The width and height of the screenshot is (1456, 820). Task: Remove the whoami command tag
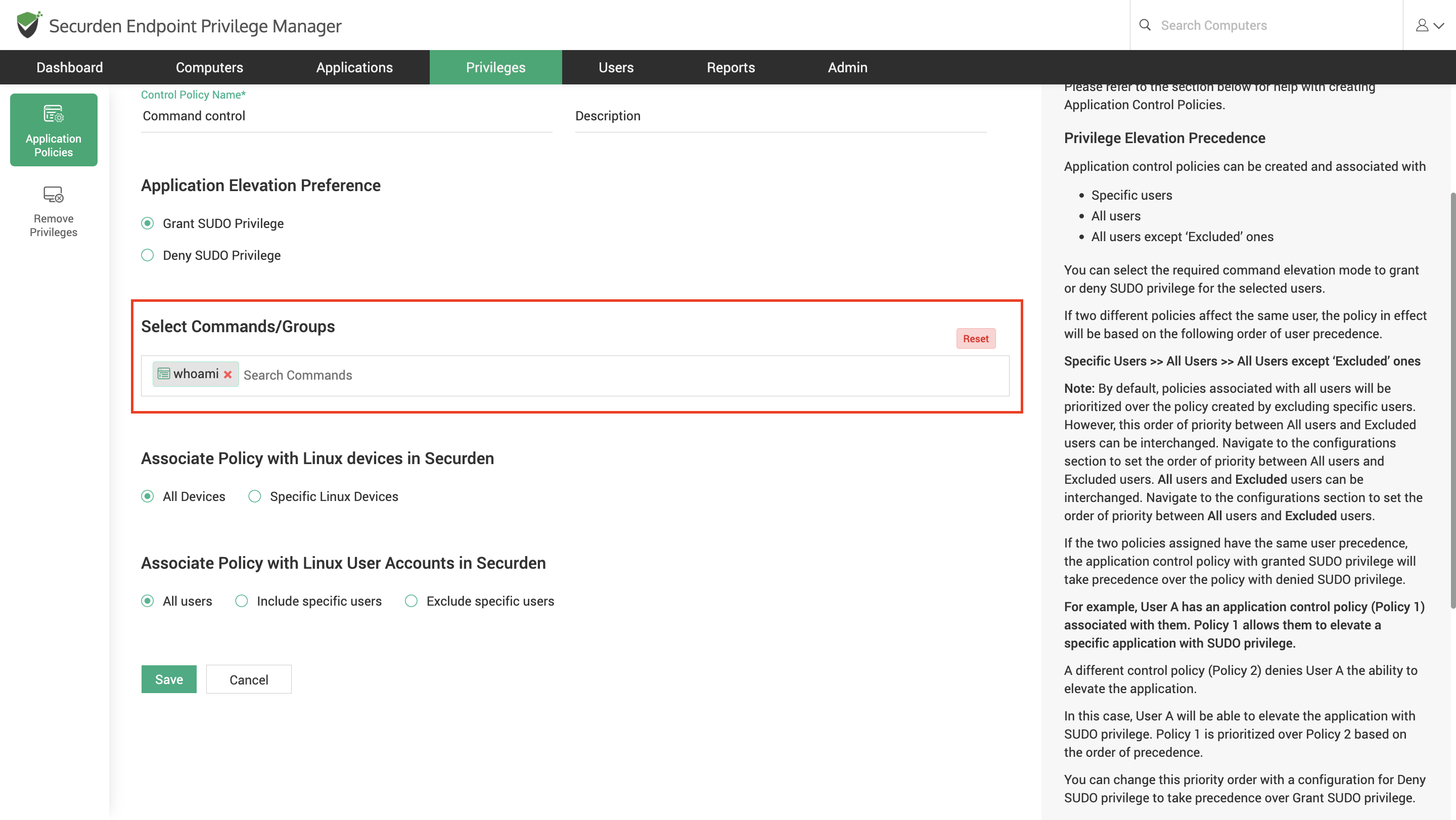[x=228, y=374]
